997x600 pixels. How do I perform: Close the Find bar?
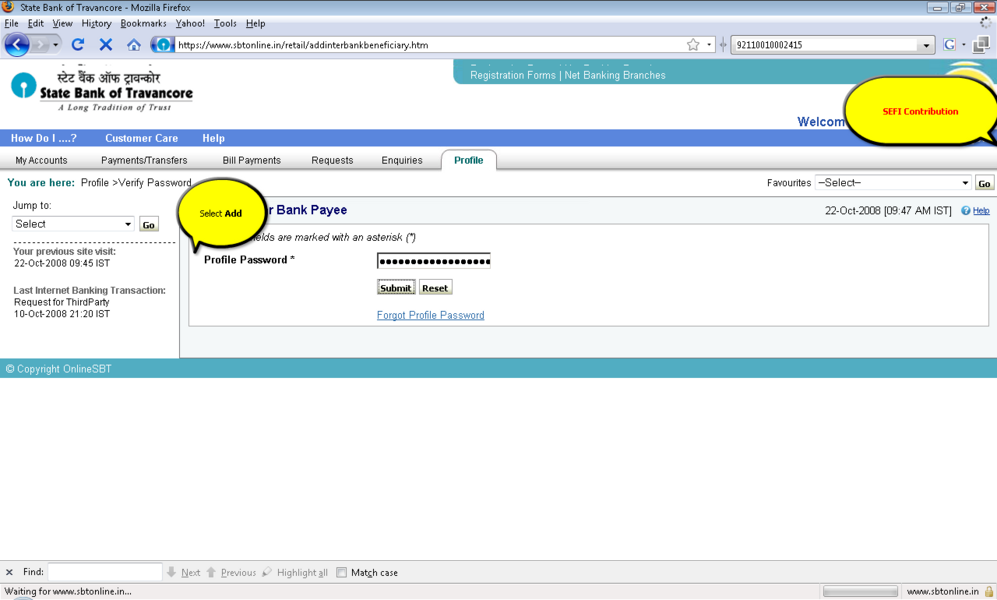tap(9, 573)
